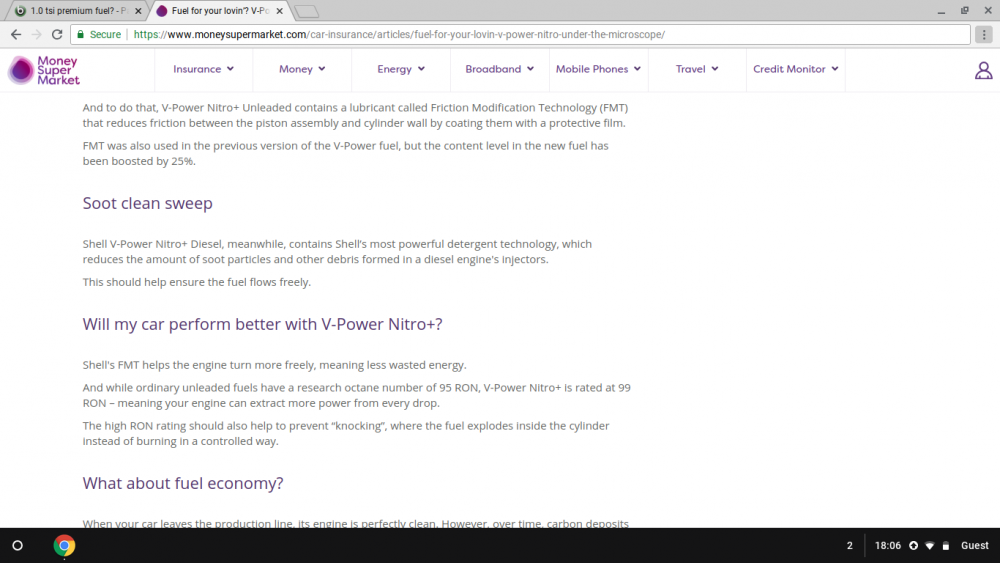Image resolution: width=1000 pixels, height=563 pixels.
Task: Click the 'Secure' label in address bar
Action: (105, 34)
